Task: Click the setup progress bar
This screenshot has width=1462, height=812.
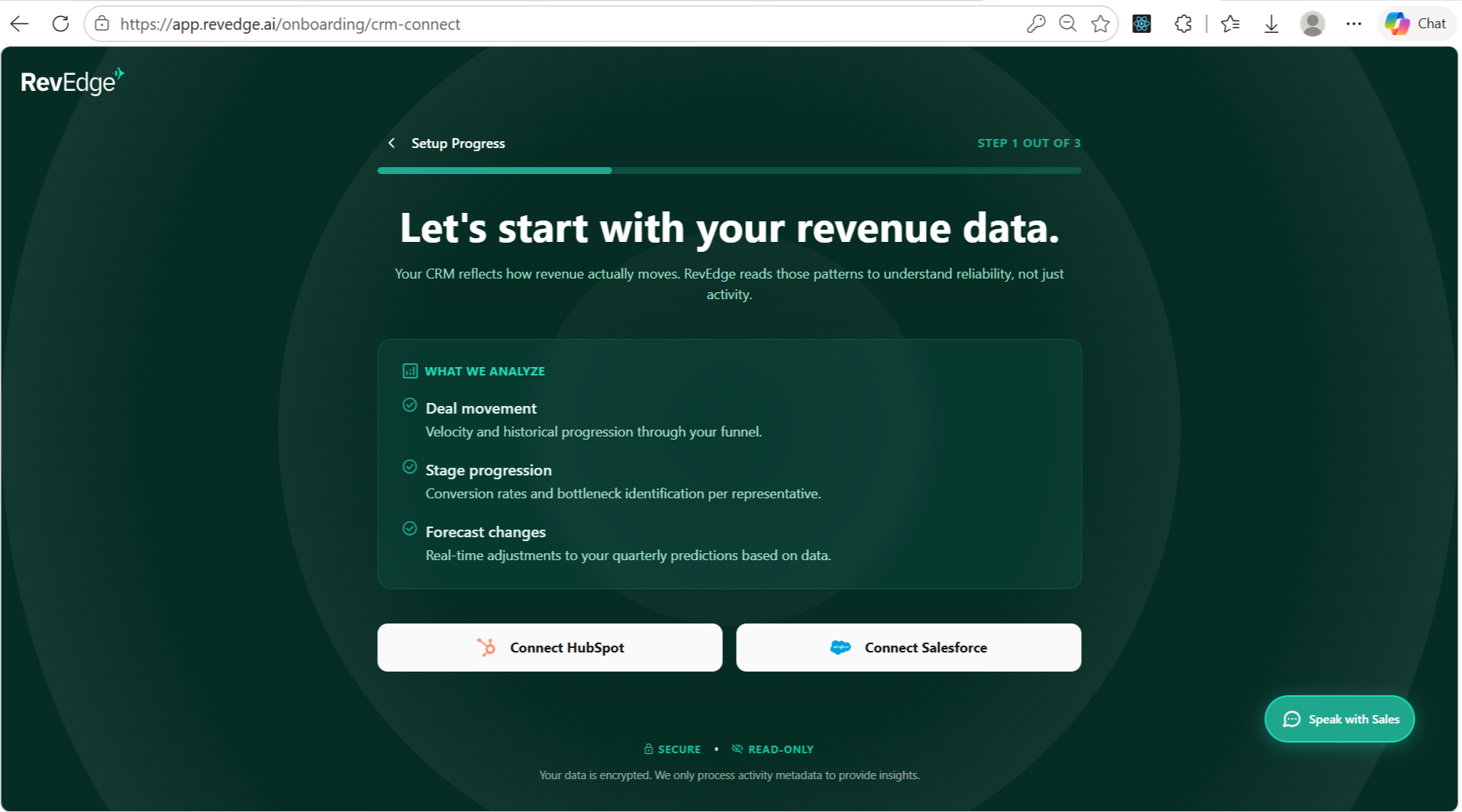Action: 729,170
